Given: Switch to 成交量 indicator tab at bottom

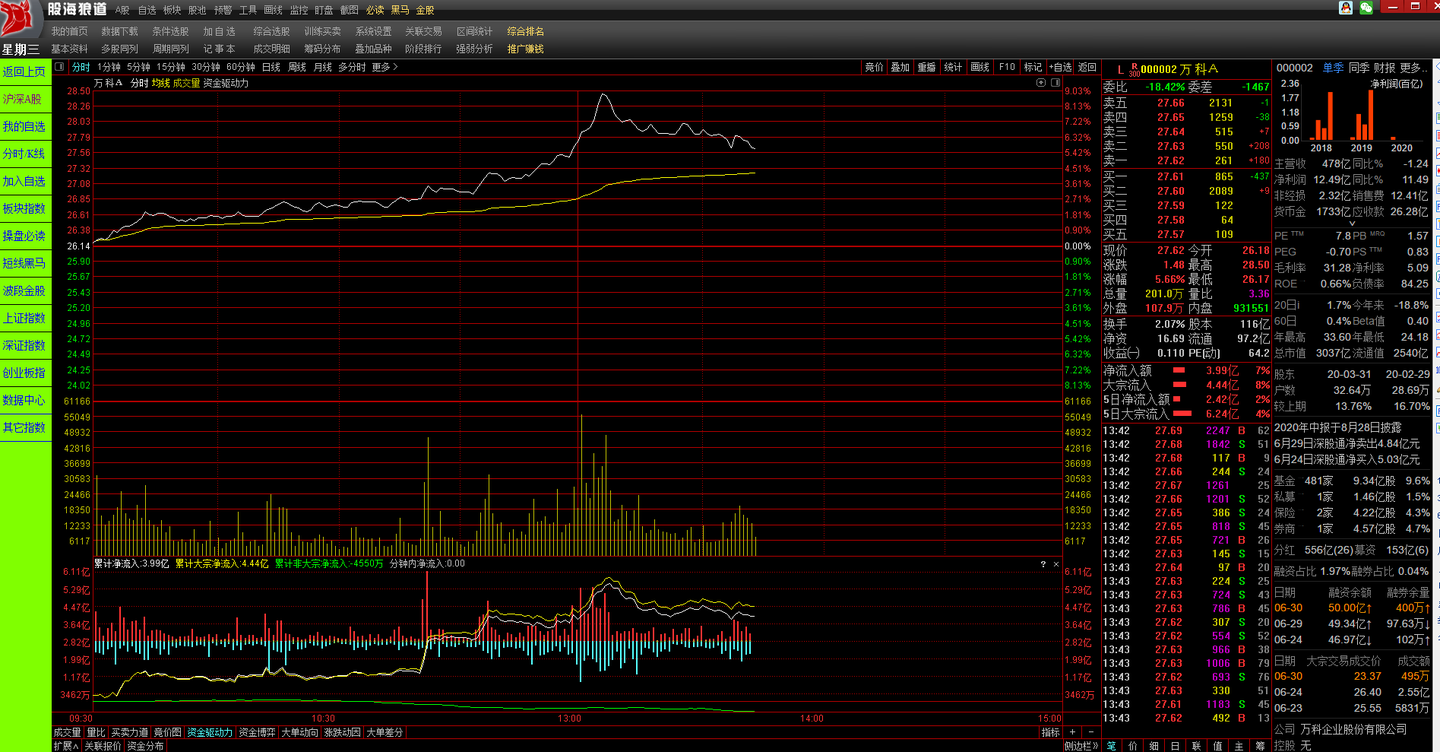Looking at the screenshot, I should (67, 733).
